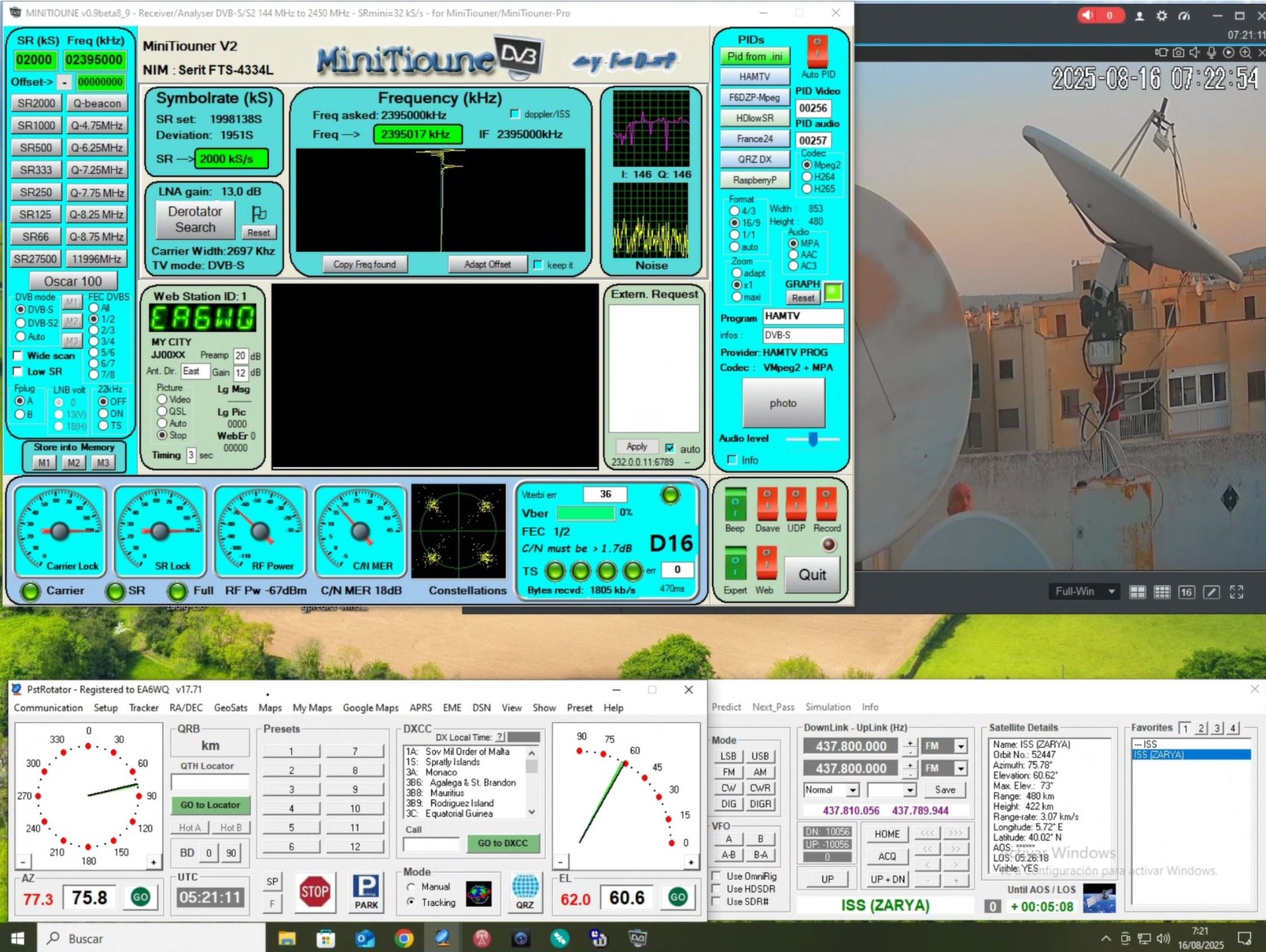The image size is (1266, 952).
Task: Uncheck the auto checkbox under Extern. Request
Action: coord(670,448)
